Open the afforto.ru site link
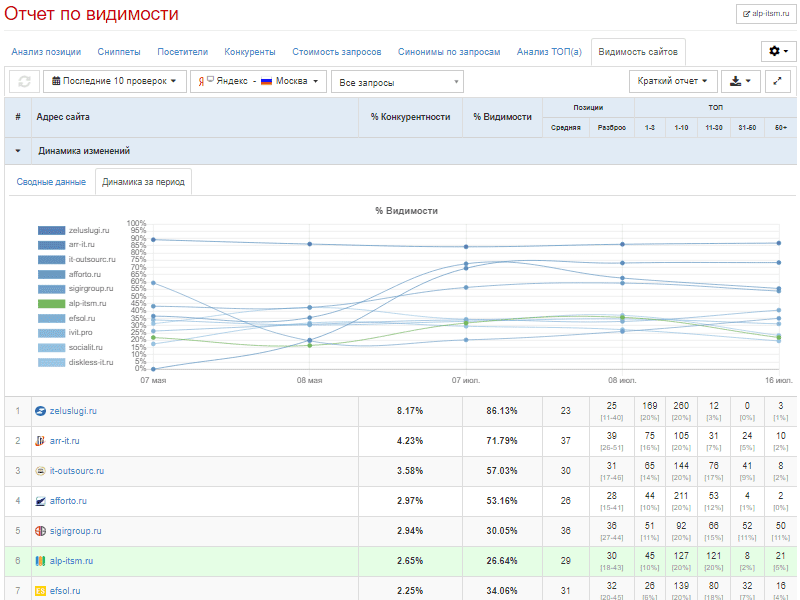The width and height of the screenshot is (800, 600). click(x=68, y=501)
